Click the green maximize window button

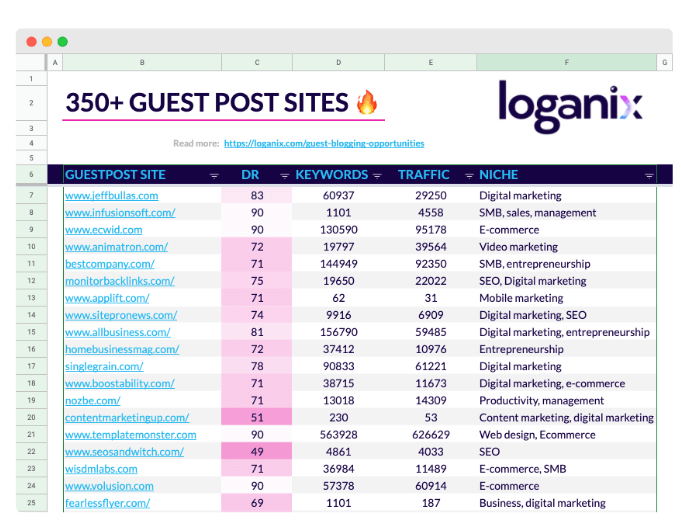[x=63, y=42]
